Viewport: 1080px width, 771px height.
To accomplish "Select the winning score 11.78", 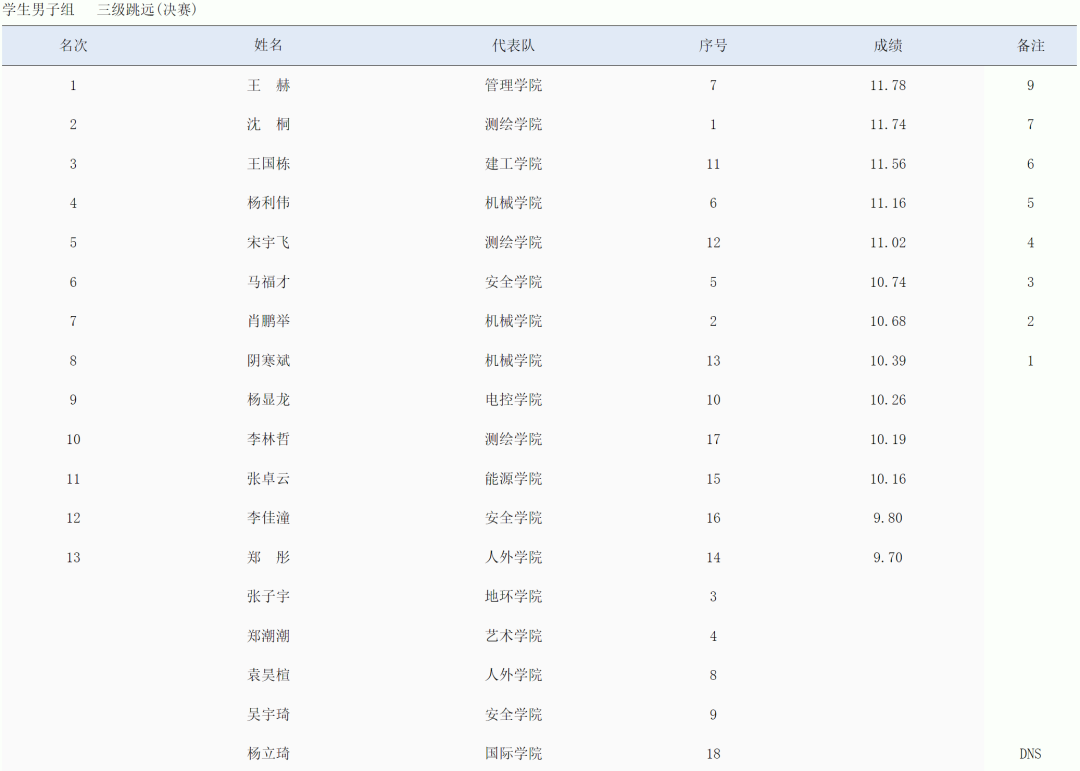I will 888,86.
